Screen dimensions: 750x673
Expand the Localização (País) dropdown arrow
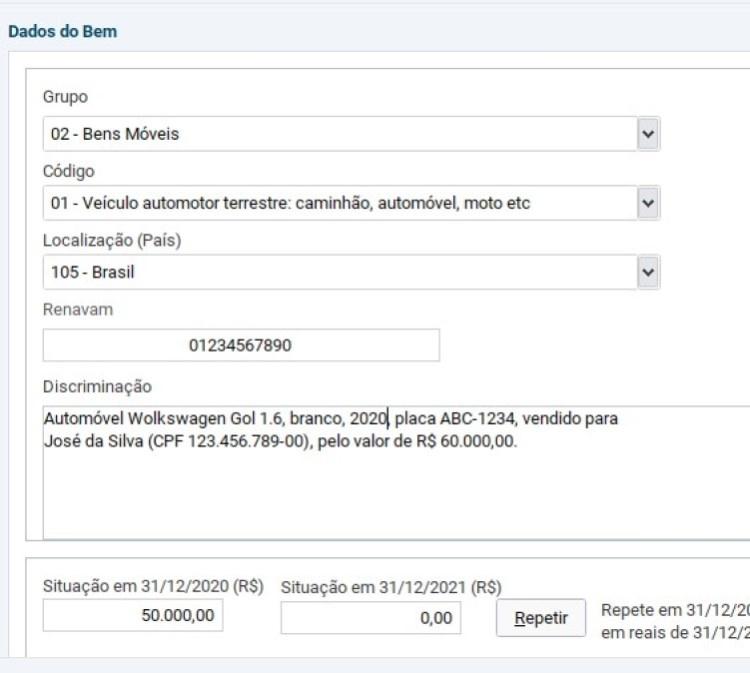pyautogui.click(x=648, y=272)
